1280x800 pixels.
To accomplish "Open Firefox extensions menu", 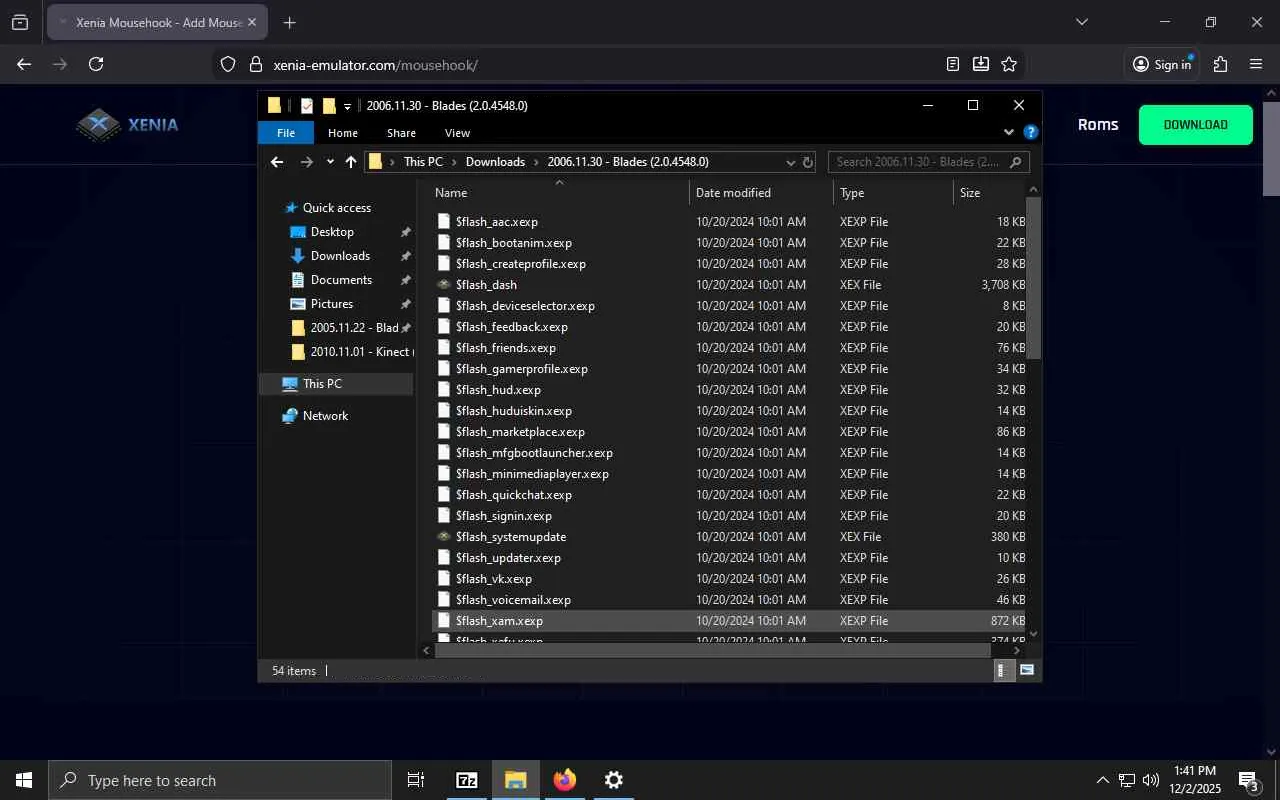I will 1220,64.
